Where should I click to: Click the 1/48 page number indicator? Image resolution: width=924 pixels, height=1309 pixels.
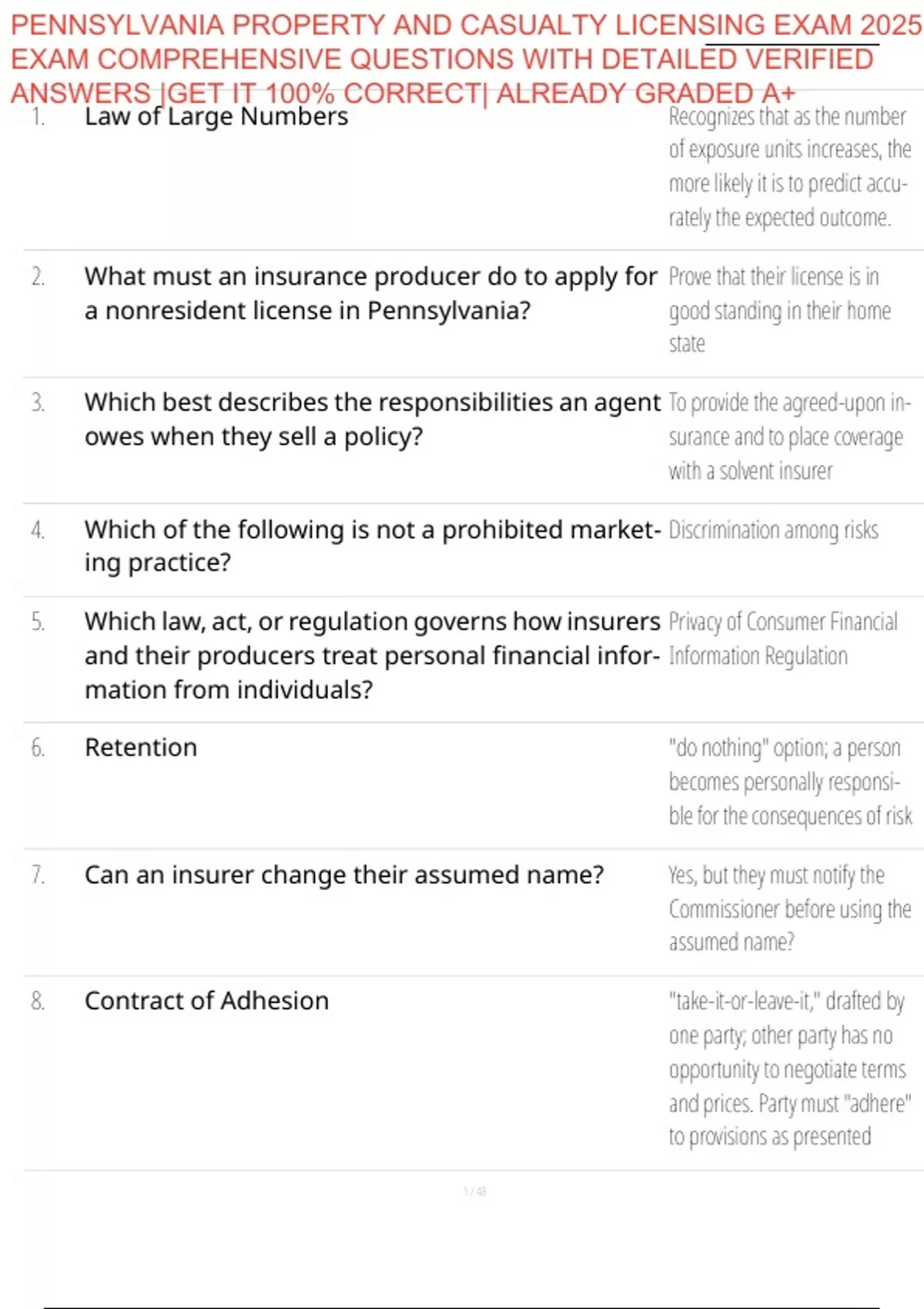[x=474, y=1192]
